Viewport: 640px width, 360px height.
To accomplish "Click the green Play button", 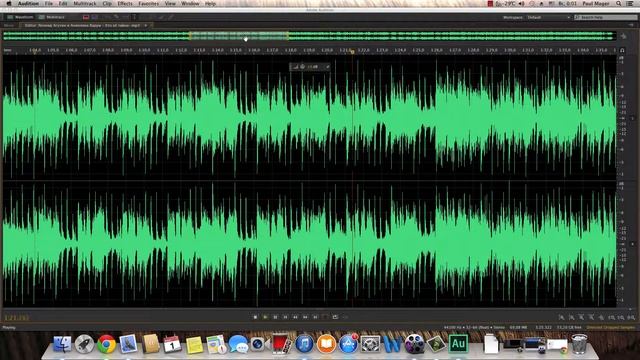I will [x=265, y=317].
